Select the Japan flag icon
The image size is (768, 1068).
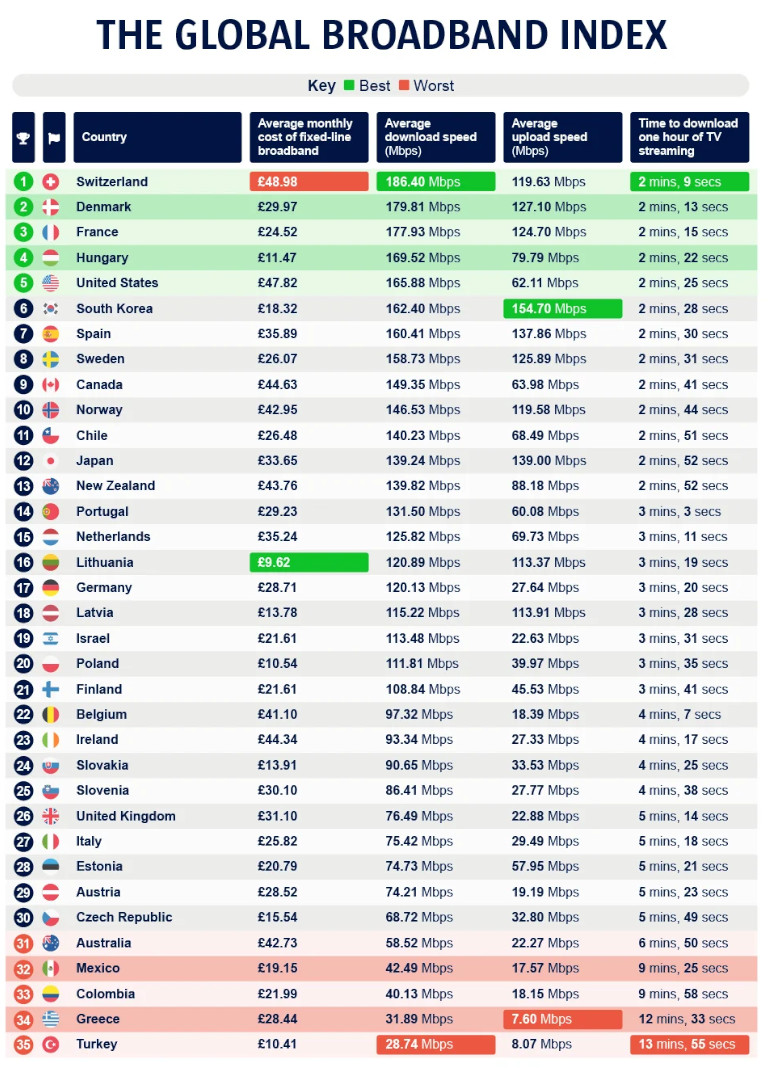pos(50,461)
